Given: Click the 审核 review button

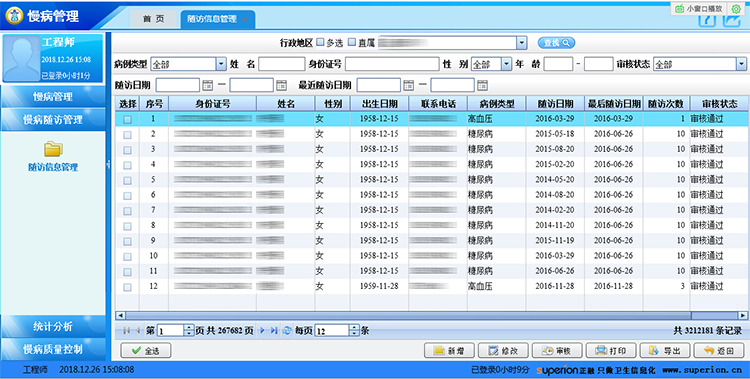Looking at the screenshot, I should pyautogui.click(x=557, y=351).
